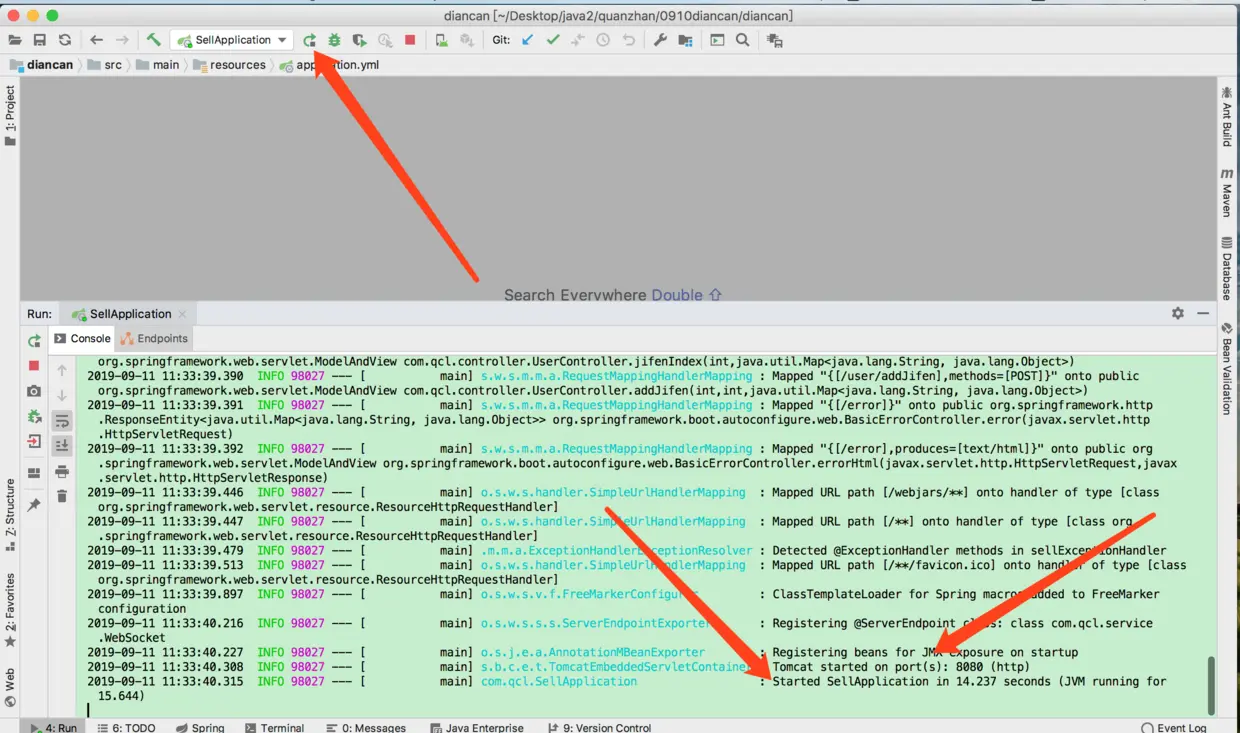Switch to the Endpoints tab

tap(154, 339)
